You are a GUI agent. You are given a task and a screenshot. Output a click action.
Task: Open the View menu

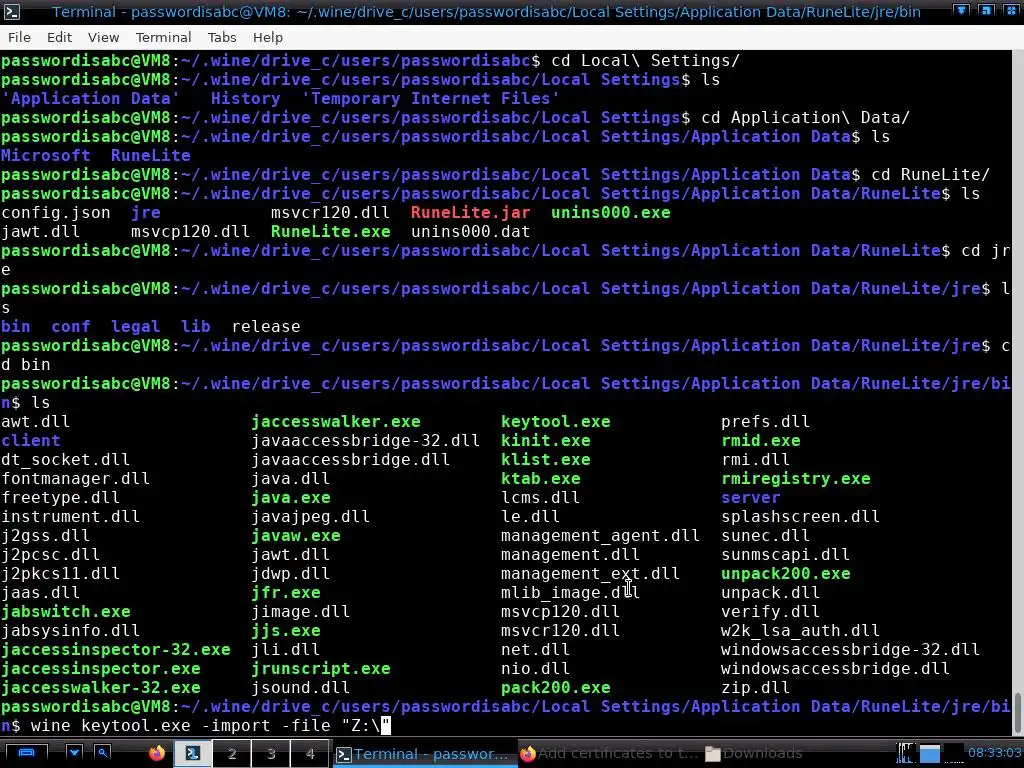click(x=103, y=37)
